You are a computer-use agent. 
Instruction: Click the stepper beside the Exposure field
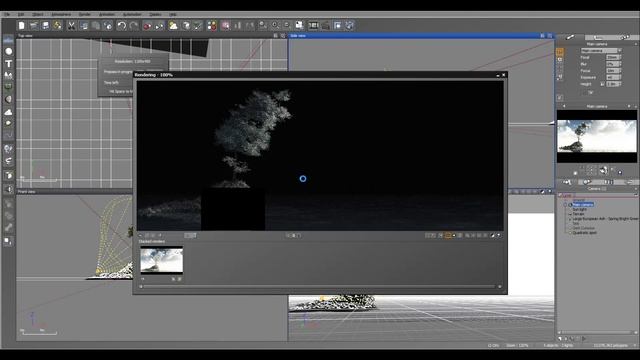[620, 77]
